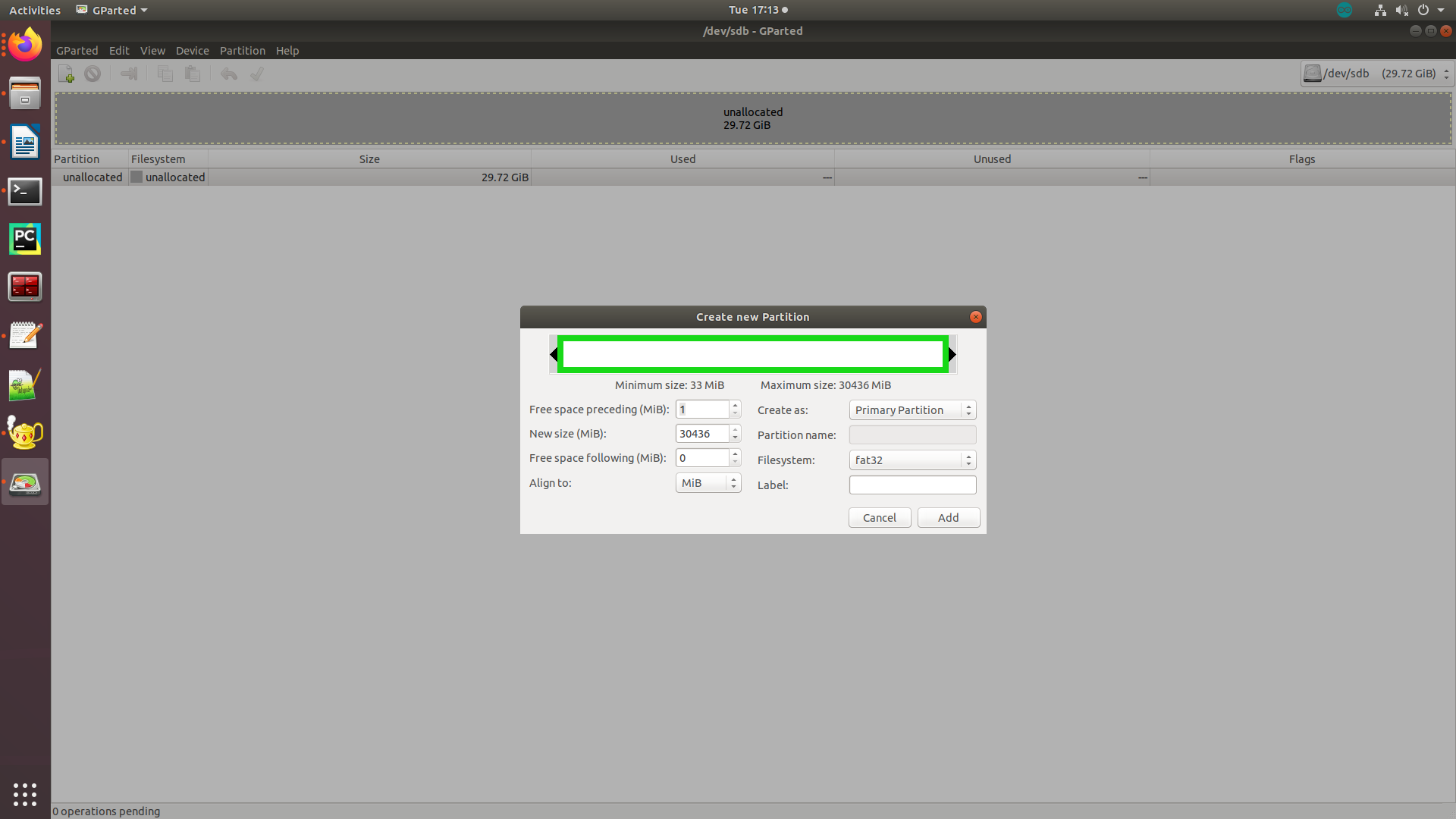
Task: Click the Undo toolbar icon
Action: tap(228, 73)
